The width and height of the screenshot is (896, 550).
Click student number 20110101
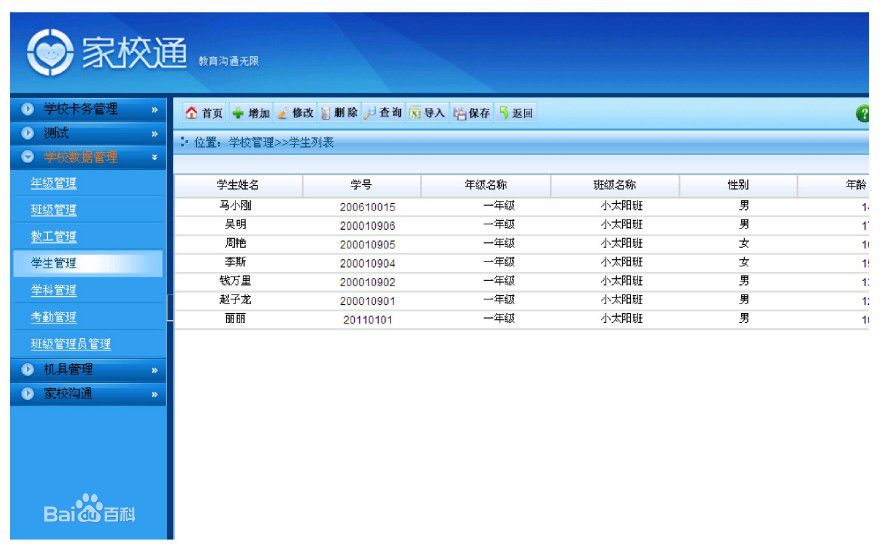367,320
